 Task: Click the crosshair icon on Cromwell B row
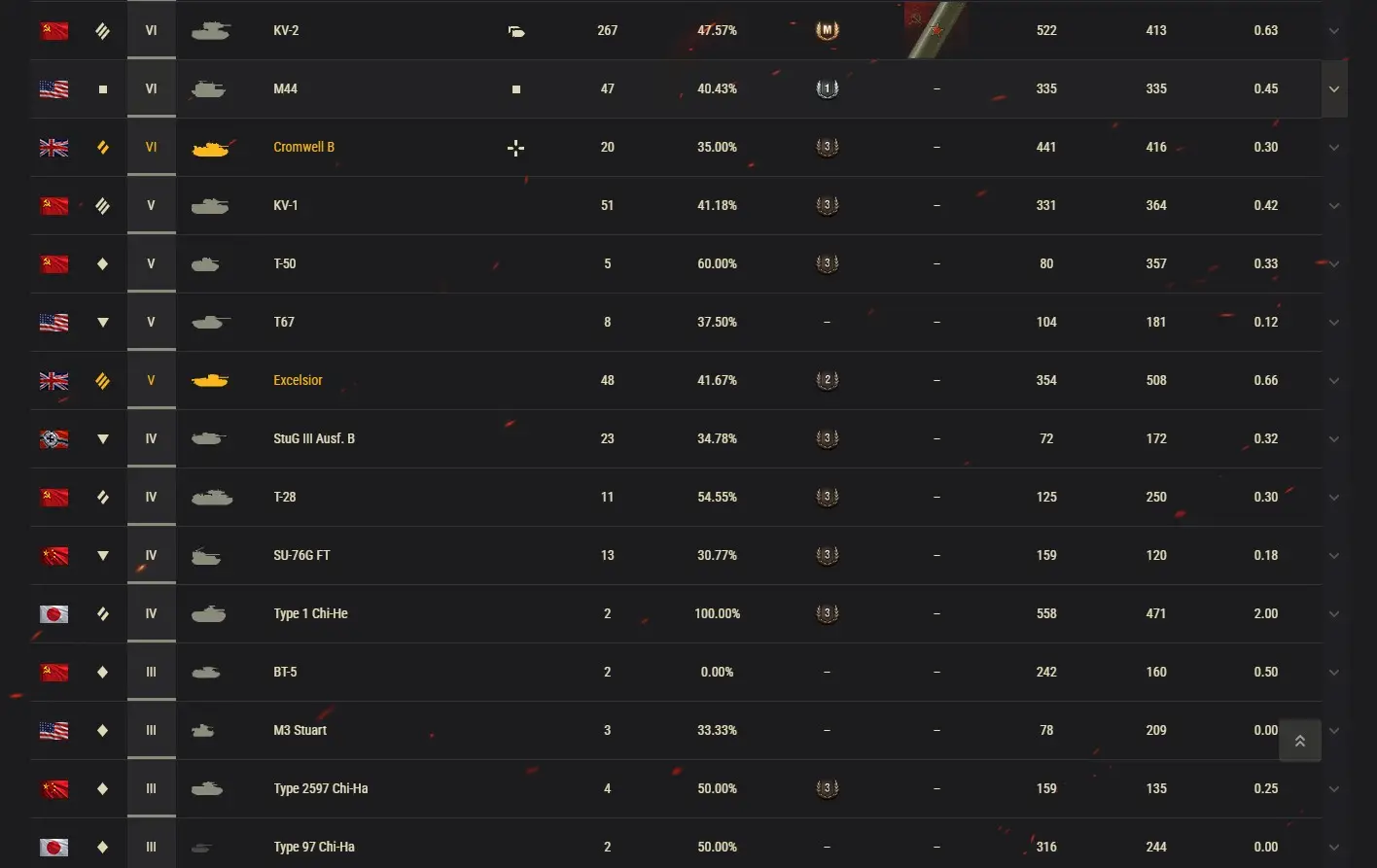click(516, 148)
